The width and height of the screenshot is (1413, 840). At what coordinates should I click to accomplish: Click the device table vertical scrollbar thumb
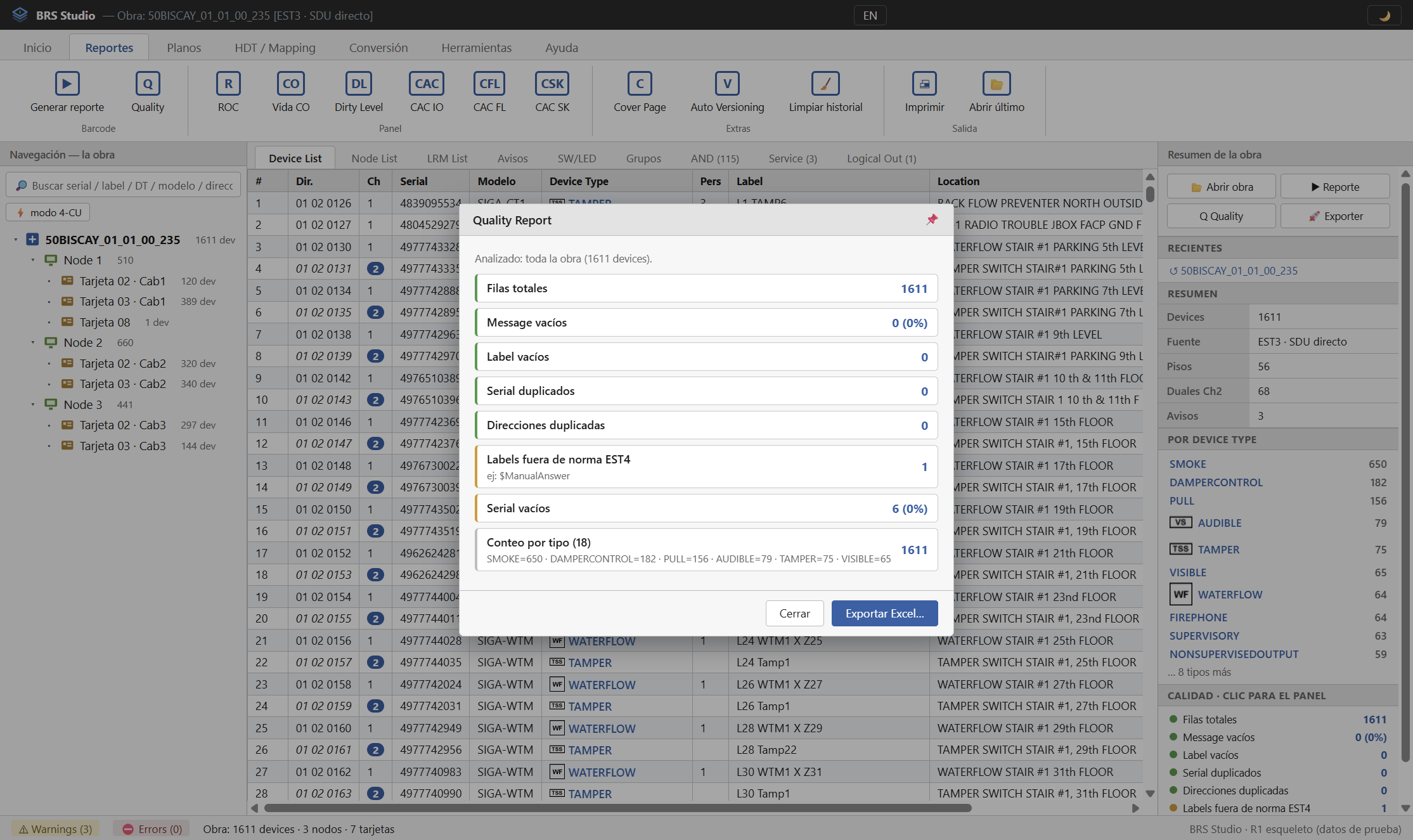pyautogui.click(x=1150, y=193)
